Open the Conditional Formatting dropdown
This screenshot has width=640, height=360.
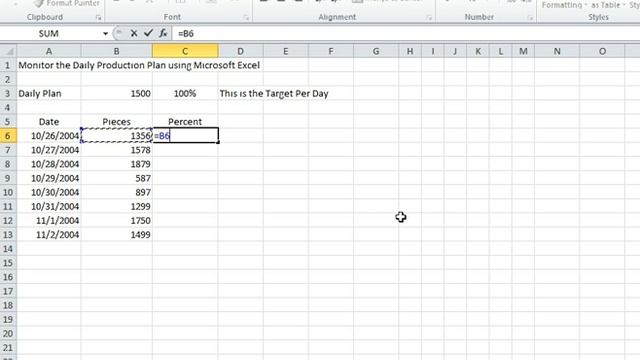(x=564, y=5)
